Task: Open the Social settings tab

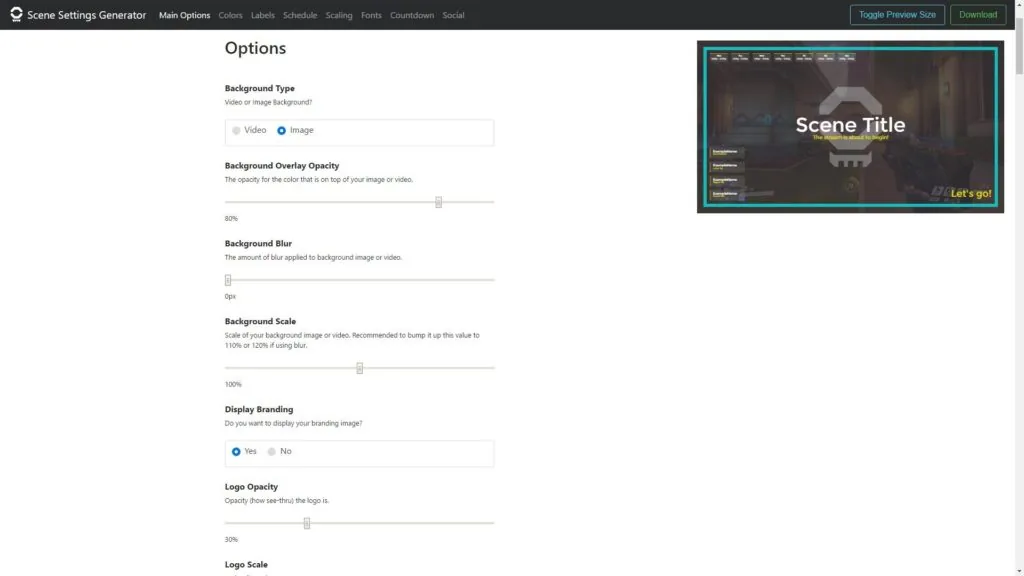Action: [x=453, y=15]
